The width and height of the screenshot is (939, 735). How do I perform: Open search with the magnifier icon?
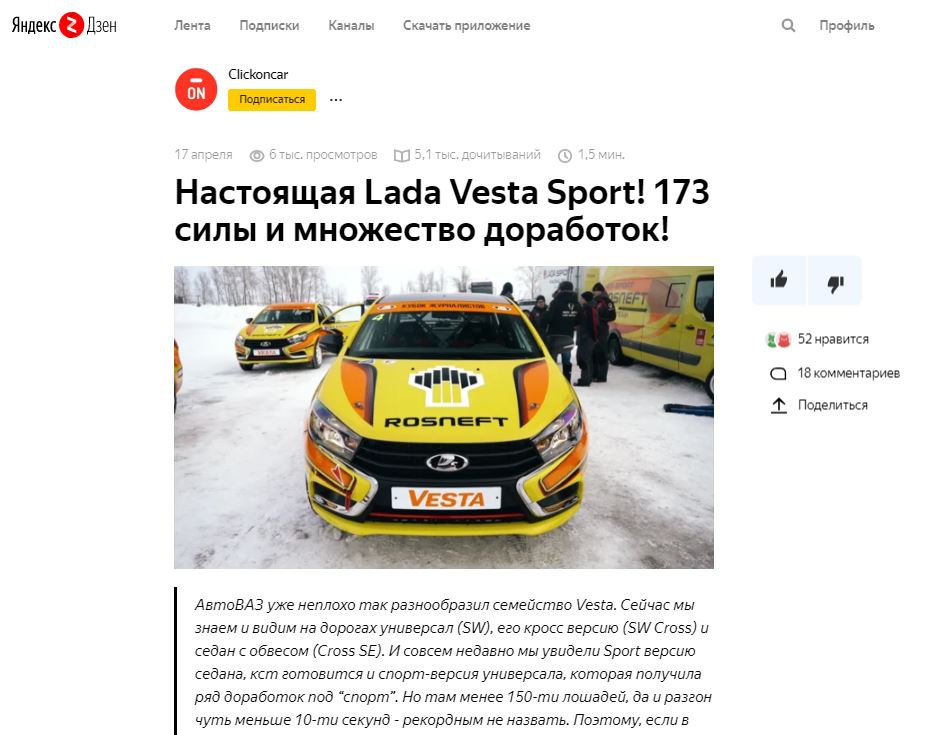pyautogui.click(x=788, y=25)
